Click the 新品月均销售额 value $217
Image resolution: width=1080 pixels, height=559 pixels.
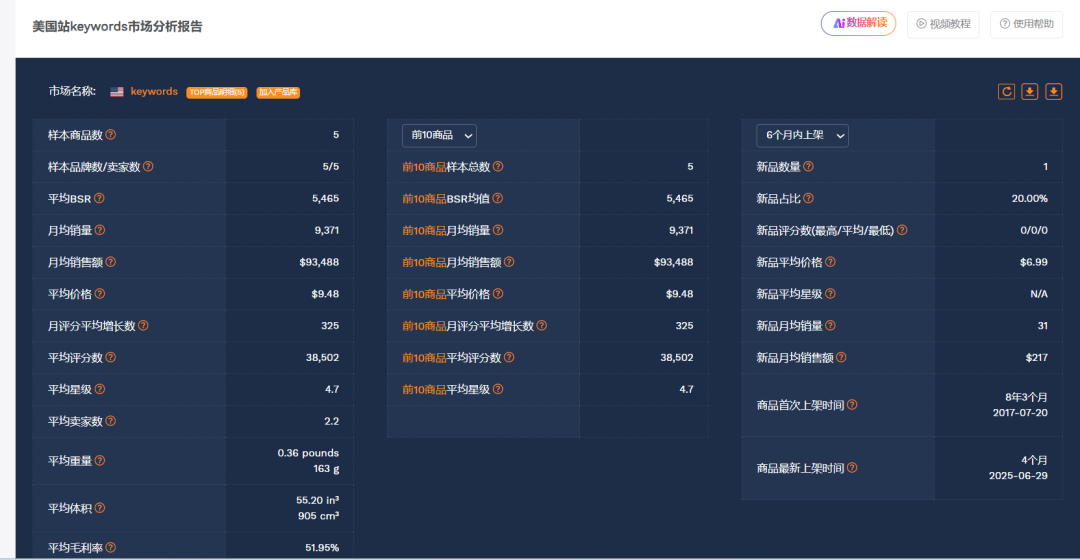pyautogui.click(x=1037, y=357)
